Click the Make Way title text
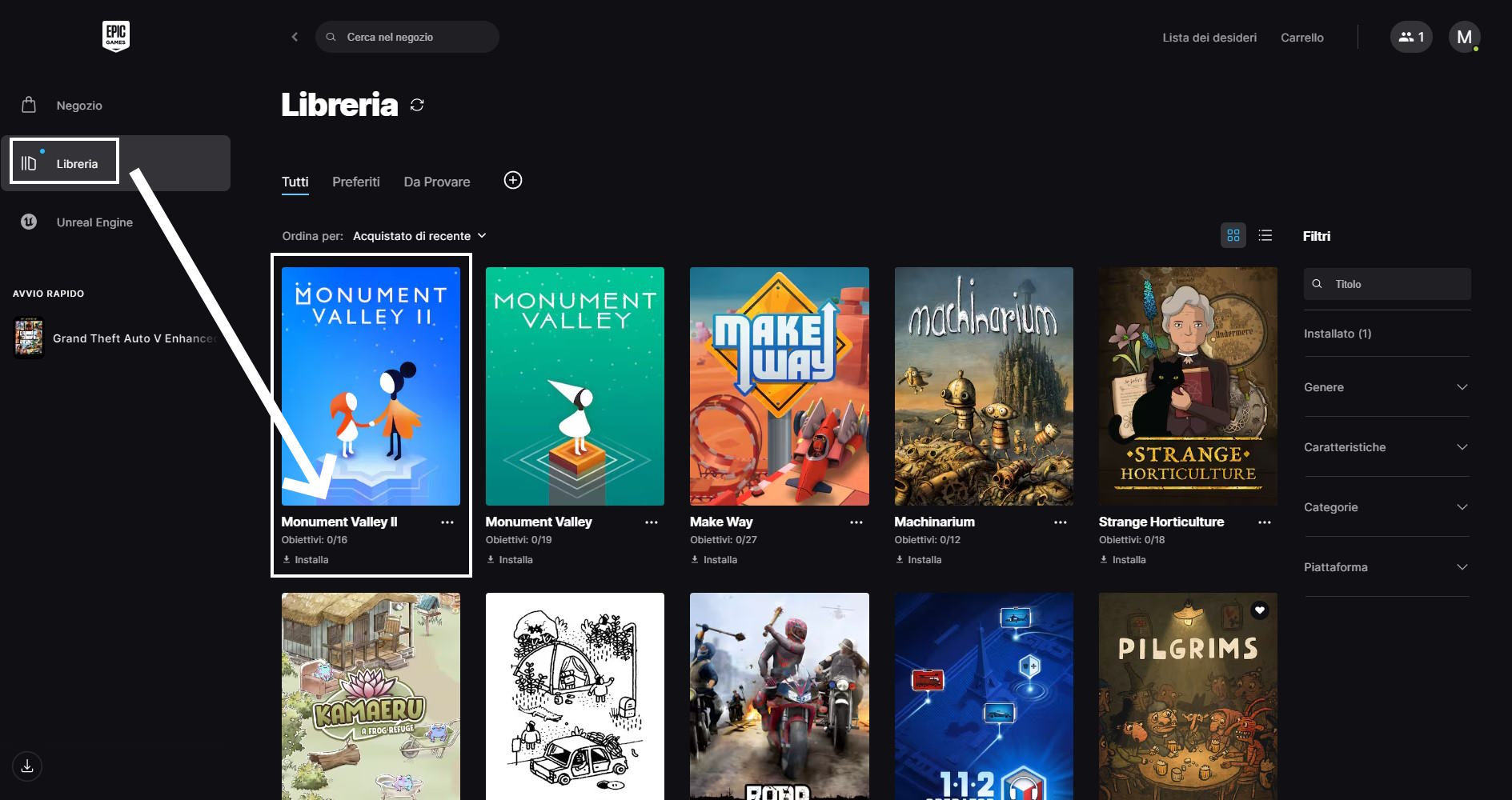Image resolution: width=1512 pixels, height=800 pixels. click(x=721, y=522)
